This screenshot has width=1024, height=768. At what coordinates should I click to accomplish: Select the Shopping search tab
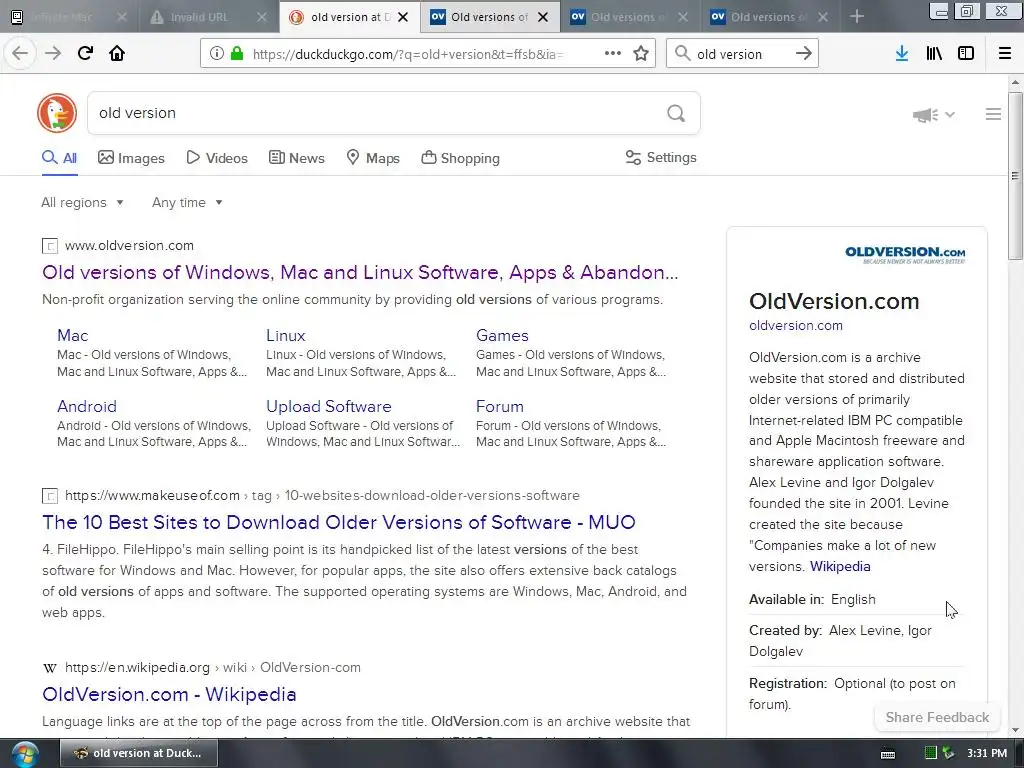point(460,158)
